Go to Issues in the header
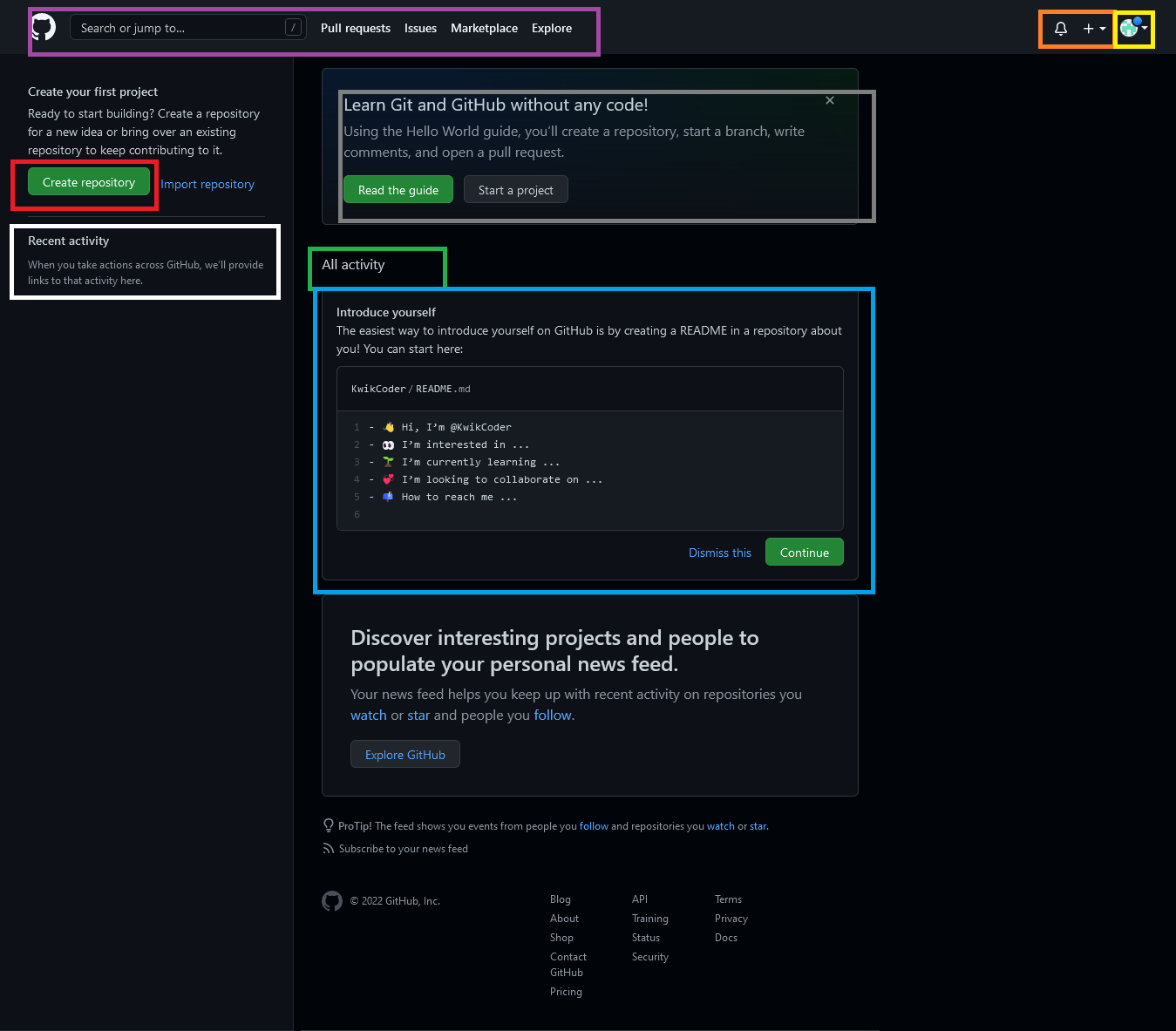Screen dimensions: 1176x1031 tap(420, 28)
